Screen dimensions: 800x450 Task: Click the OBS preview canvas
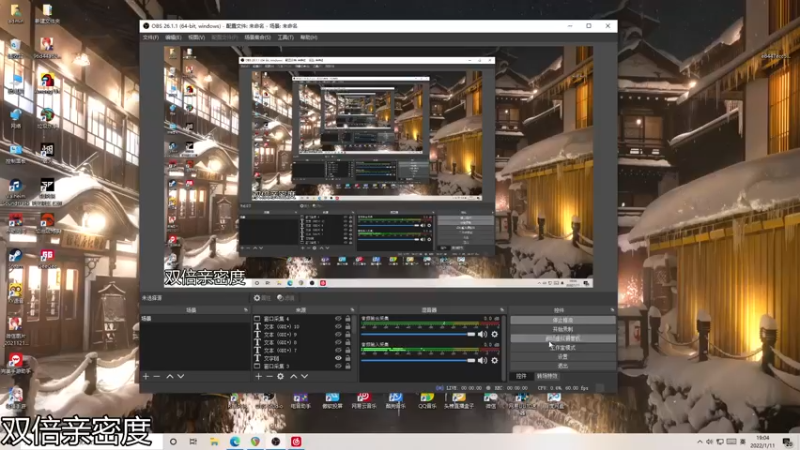(378, 167)
